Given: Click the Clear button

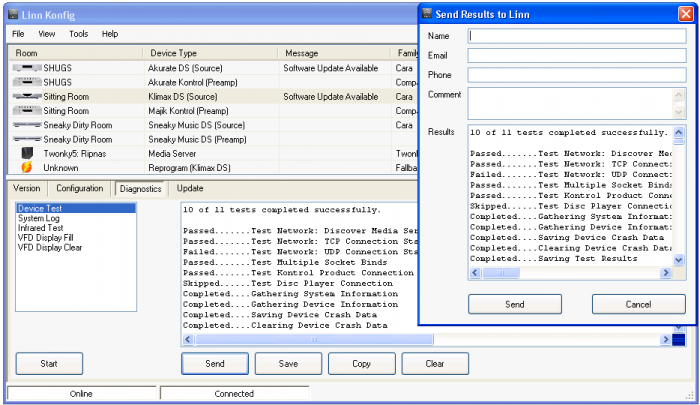Looking at the screenshot, I should coord(435,363).
